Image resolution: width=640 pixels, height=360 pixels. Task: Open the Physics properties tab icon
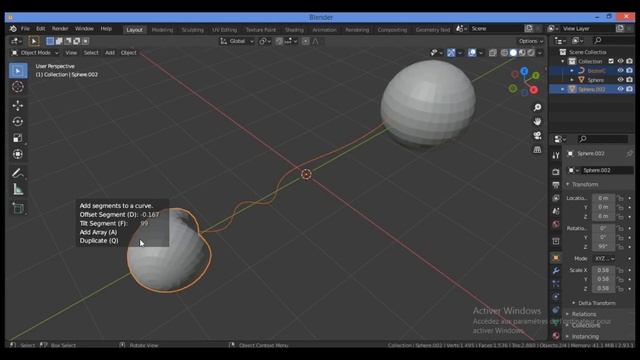click(x=556, y=296)
